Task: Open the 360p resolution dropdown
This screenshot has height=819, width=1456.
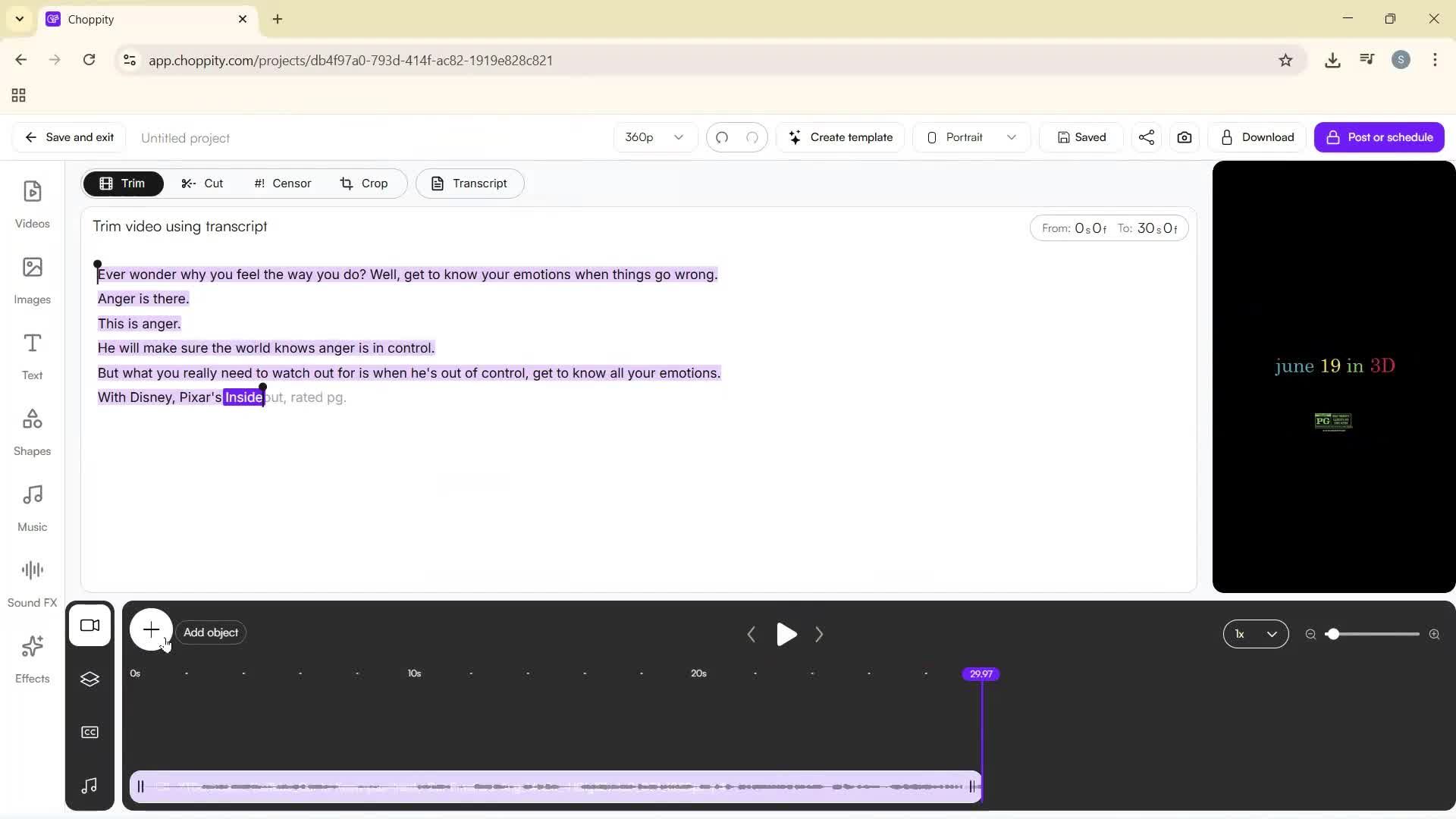Action: pos(654,137)
